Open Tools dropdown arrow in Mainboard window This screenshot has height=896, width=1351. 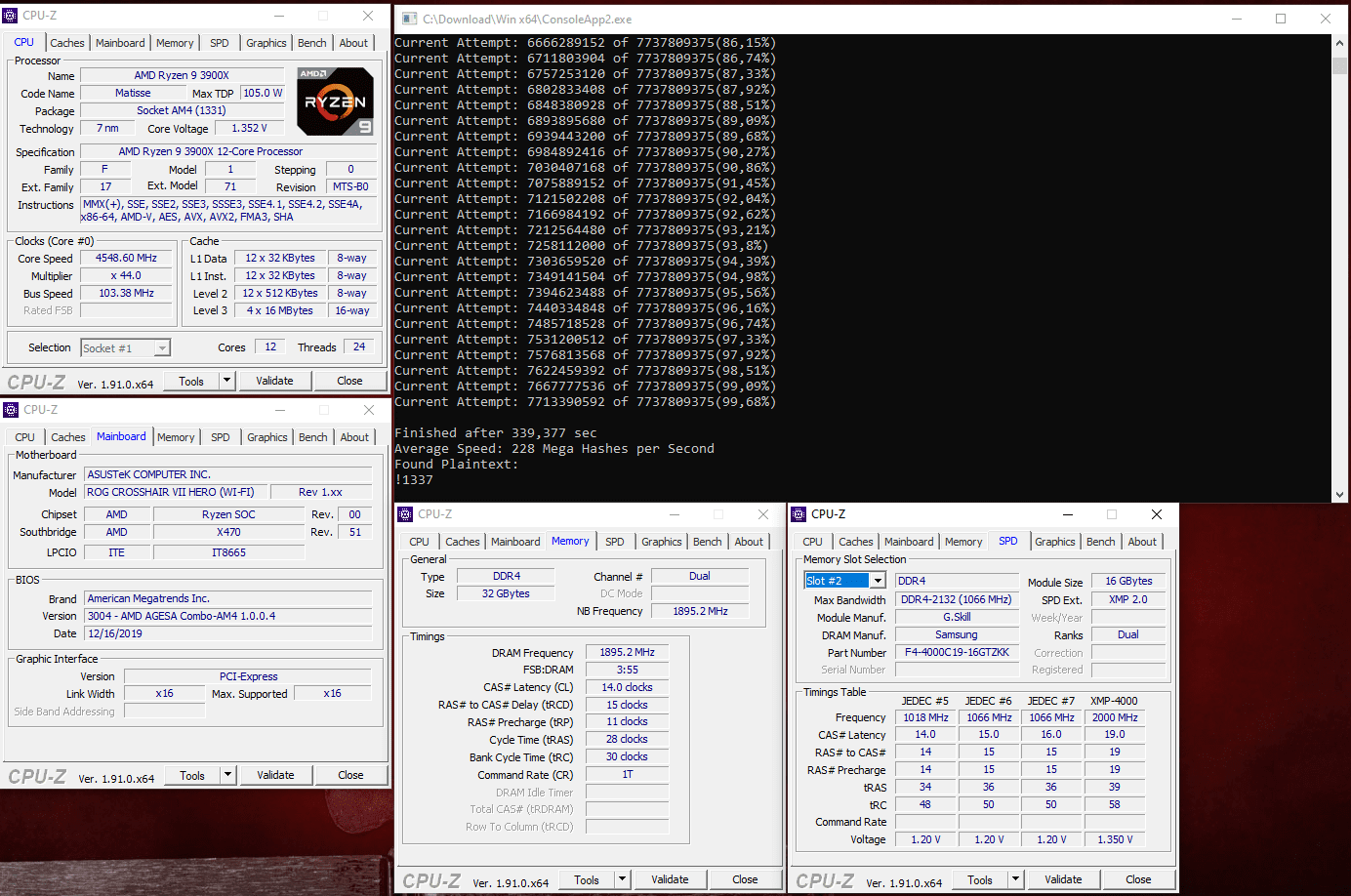[228, 775]
